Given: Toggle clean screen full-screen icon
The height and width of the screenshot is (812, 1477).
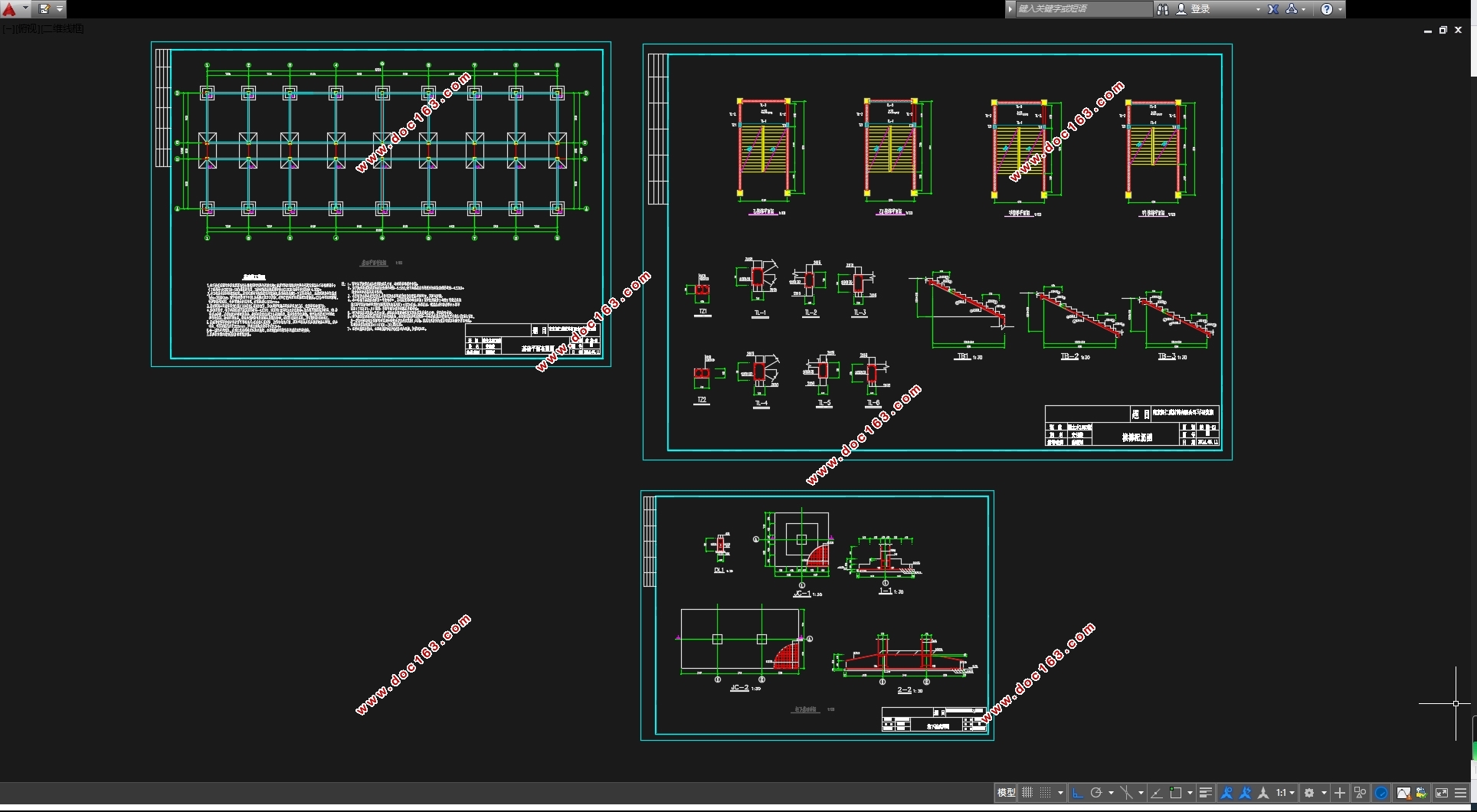Looking at the screenshot, I should click(x=1441, y=793).
